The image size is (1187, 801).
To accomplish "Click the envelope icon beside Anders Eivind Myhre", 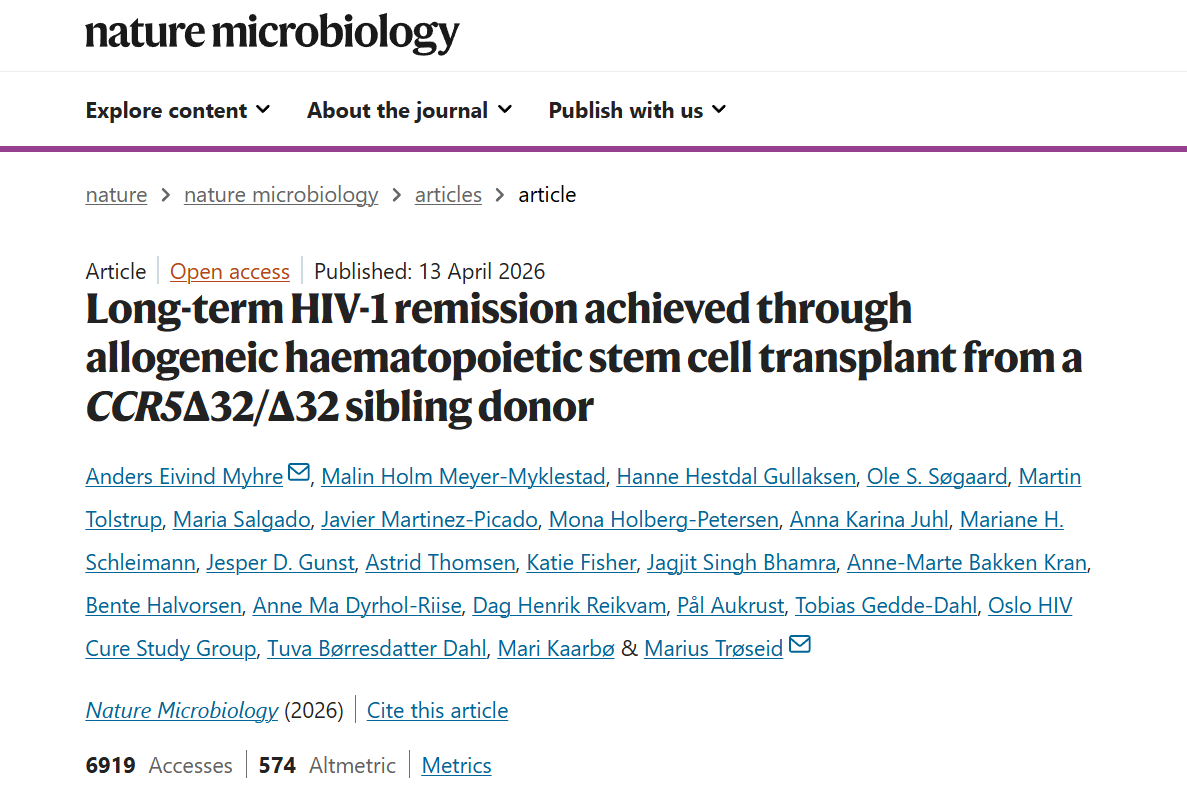I will 299,473.
